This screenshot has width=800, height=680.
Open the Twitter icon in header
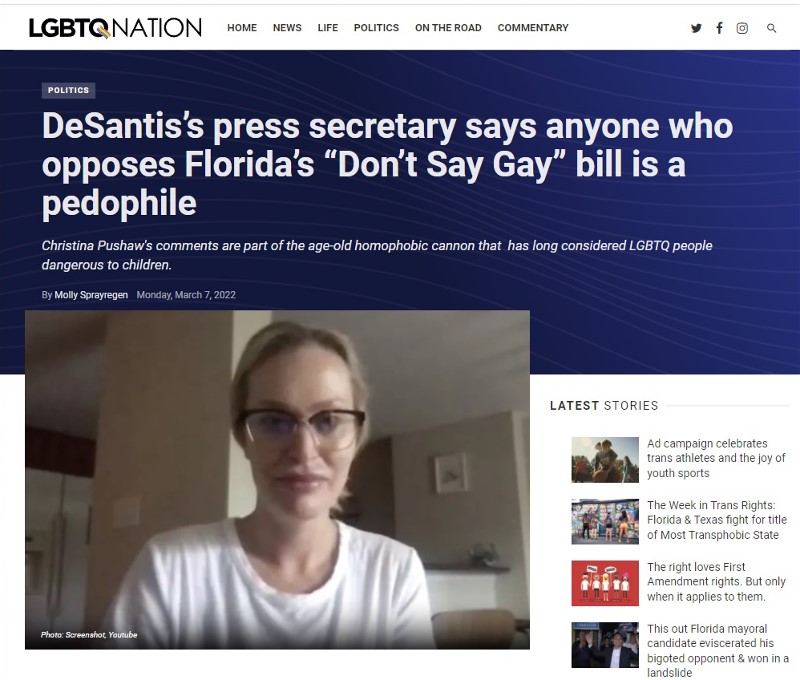coord(696,28)
